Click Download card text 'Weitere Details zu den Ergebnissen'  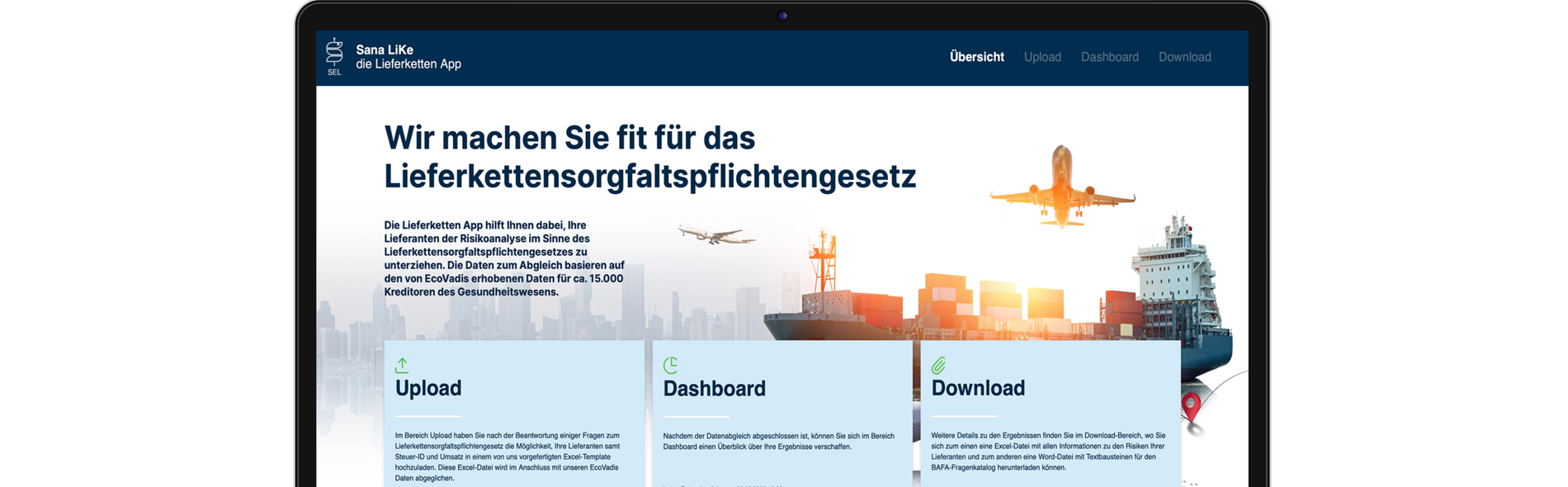coord(1048,451)
